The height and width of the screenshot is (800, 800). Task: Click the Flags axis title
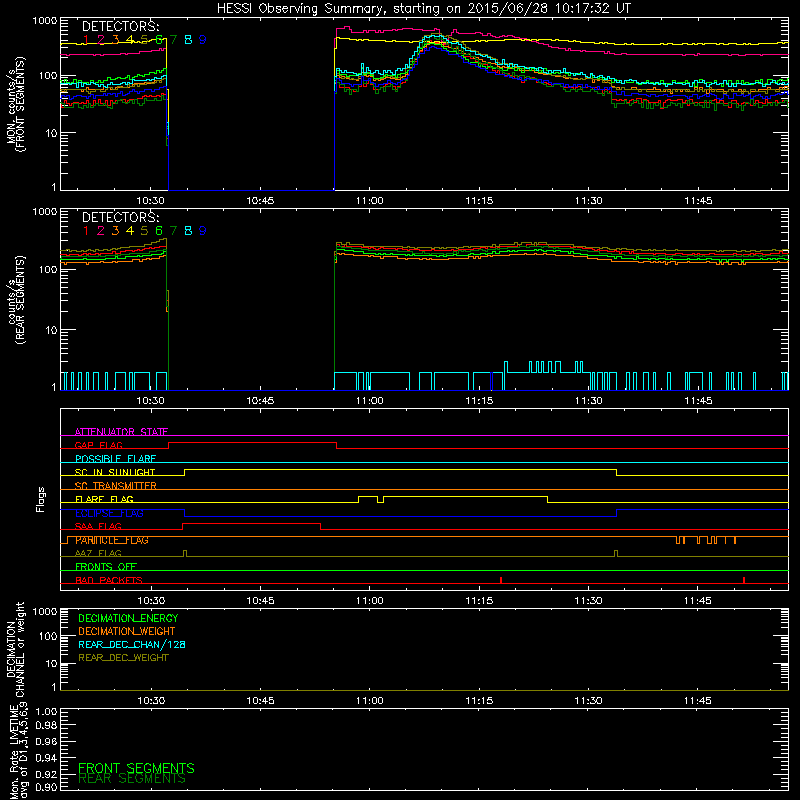coord(41,499)
